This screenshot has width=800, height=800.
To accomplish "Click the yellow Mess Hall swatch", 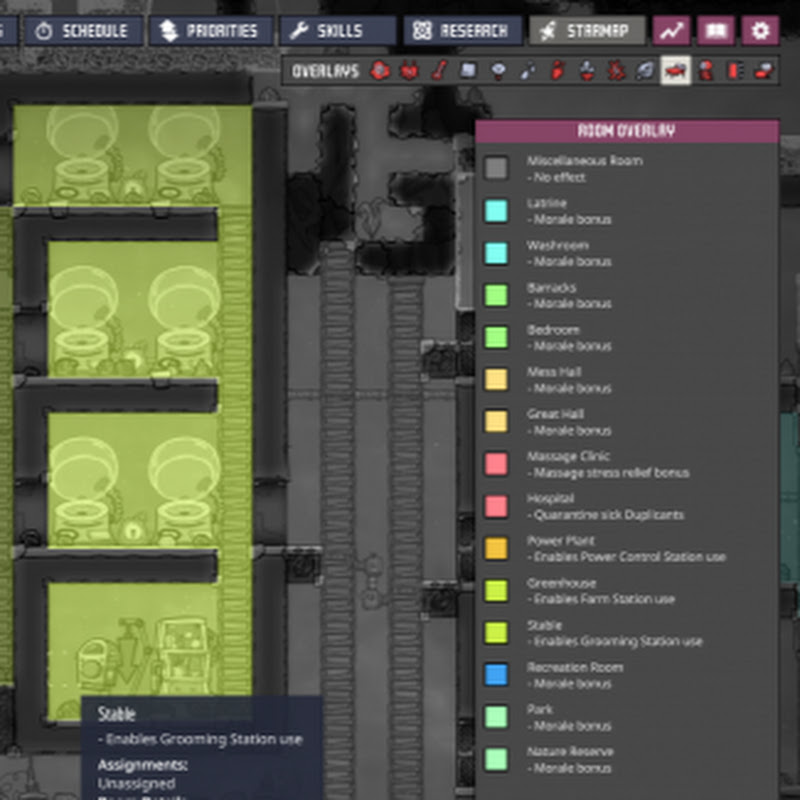I will click(496, 380).
